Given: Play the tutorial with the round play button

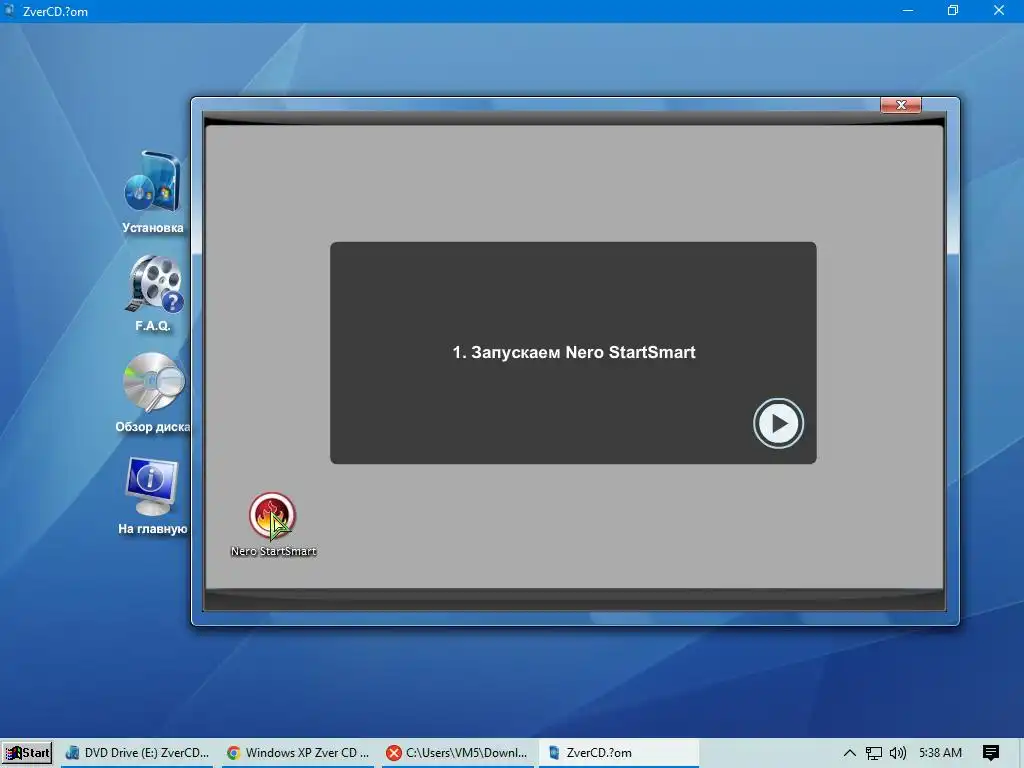Looking at the screenshot, I should [778, 423].
